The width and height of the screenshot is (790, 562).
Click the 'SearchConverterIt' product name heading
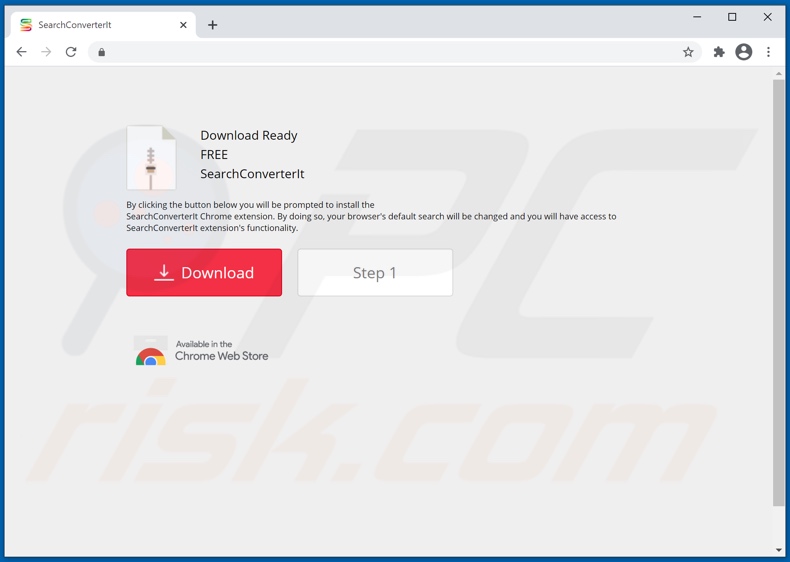[252, 174]
